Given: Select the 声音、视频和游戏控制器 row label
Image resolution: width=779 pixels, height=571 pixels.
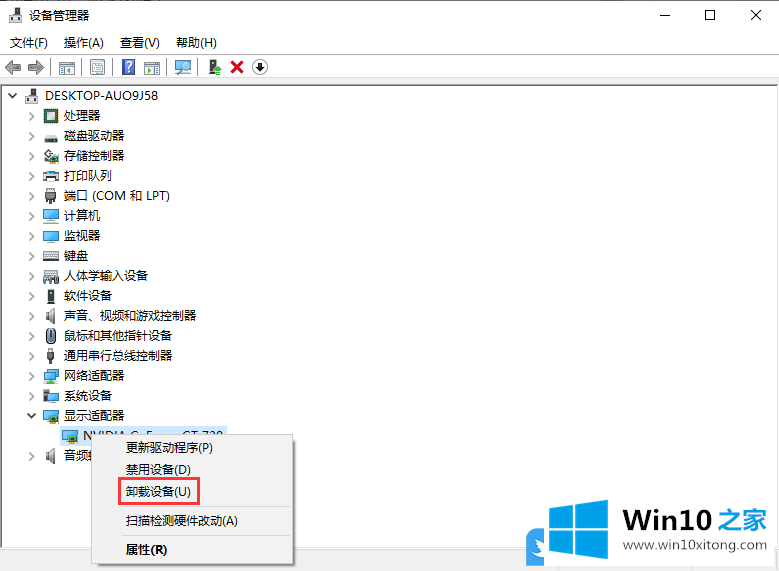Looking at the screenshot, I should [130, 316].
